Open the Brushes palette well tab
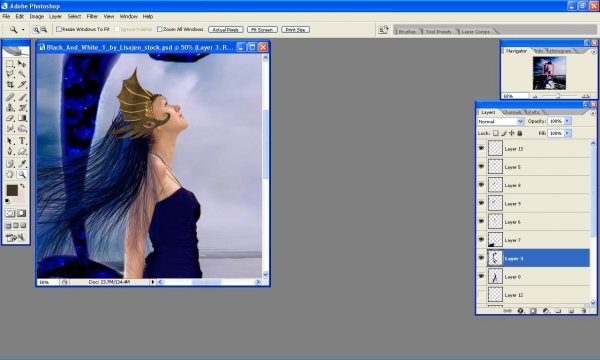Screen dimensions: 600x360 tap(407, 31)
